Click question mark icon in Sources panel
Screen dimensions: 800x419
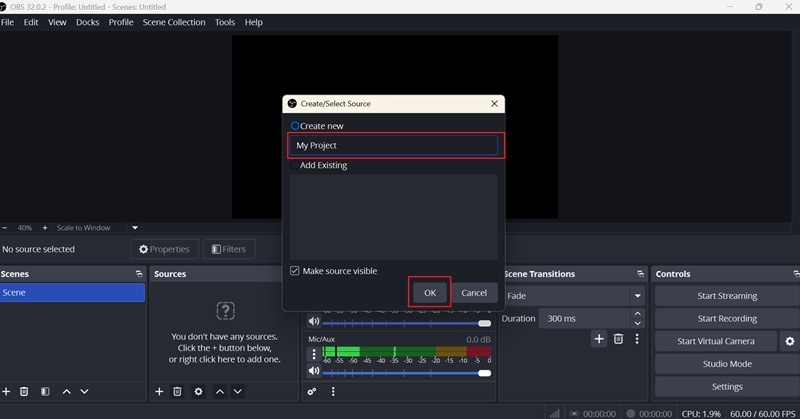[x=226, y=310]
